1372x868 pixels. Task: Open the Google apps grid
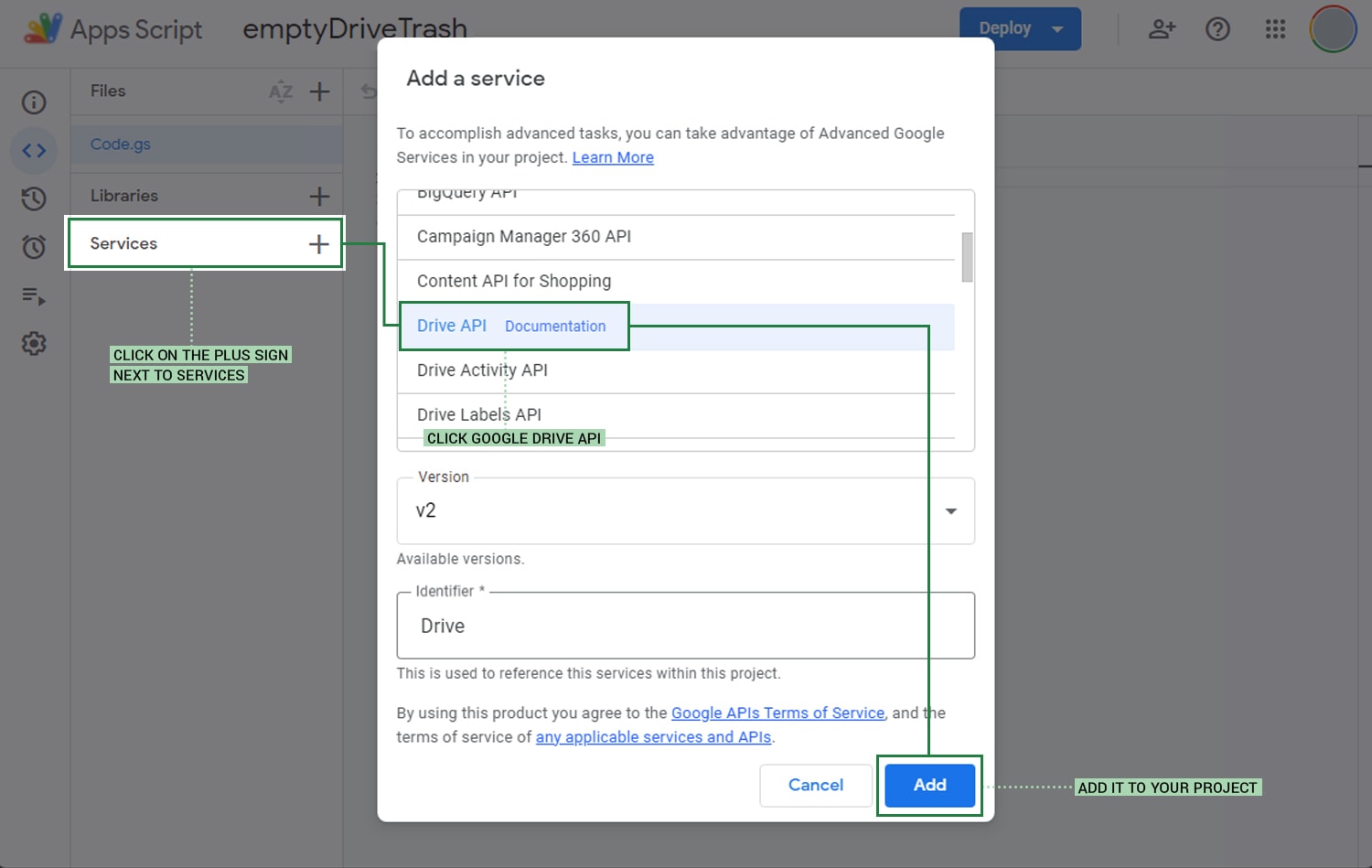(x=1275, y=28)
